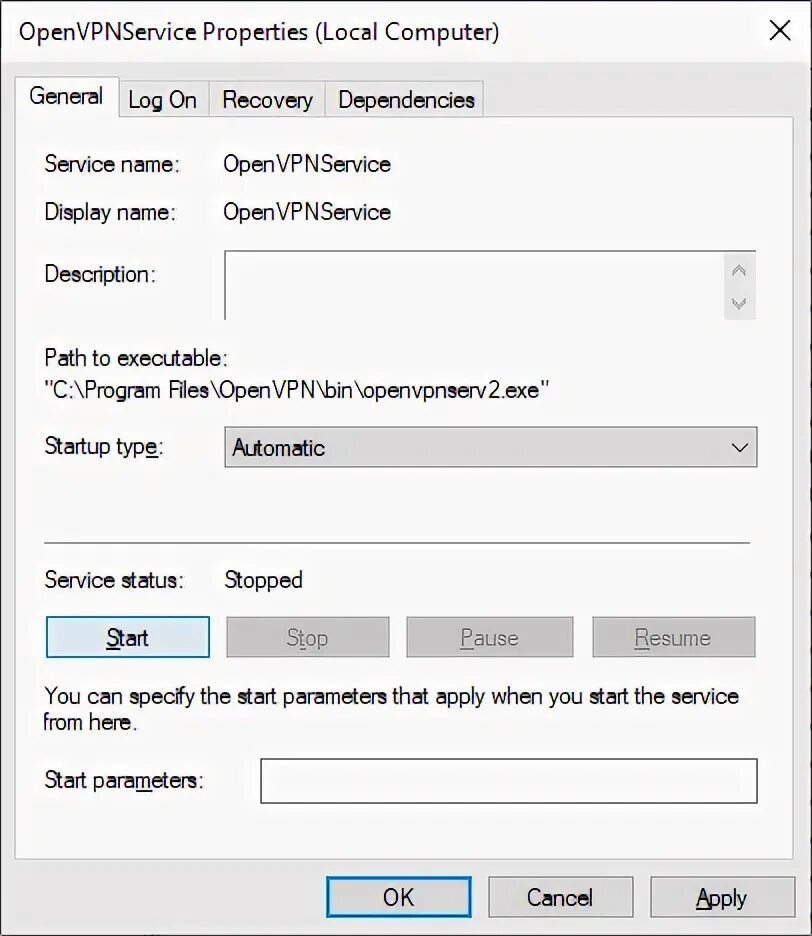Click the greyed-out Resume button
This screenshot has width=812, height=936.
pos(673,638)
